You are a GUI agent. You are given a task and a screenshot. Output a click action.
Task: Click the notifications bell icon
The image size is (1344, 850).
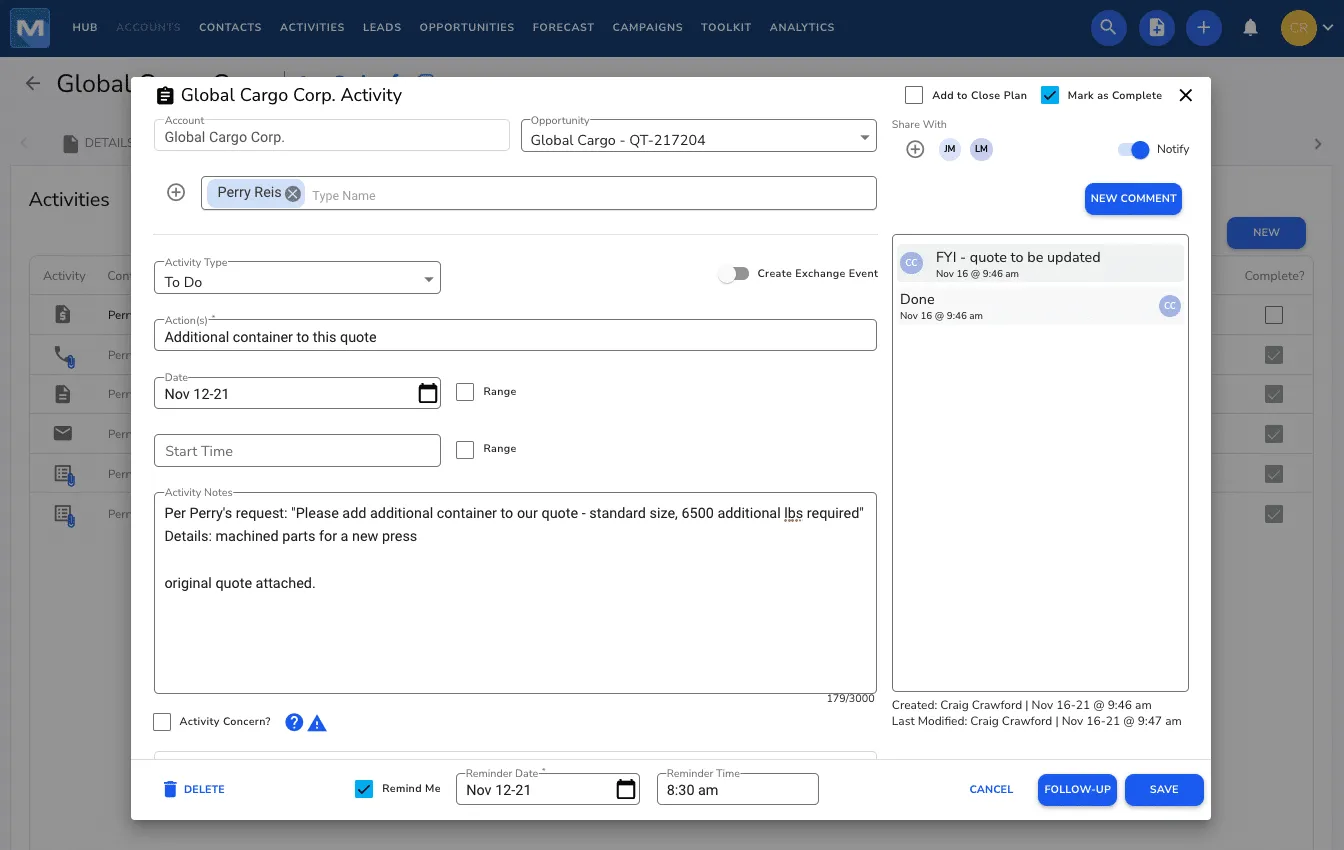1250,28
